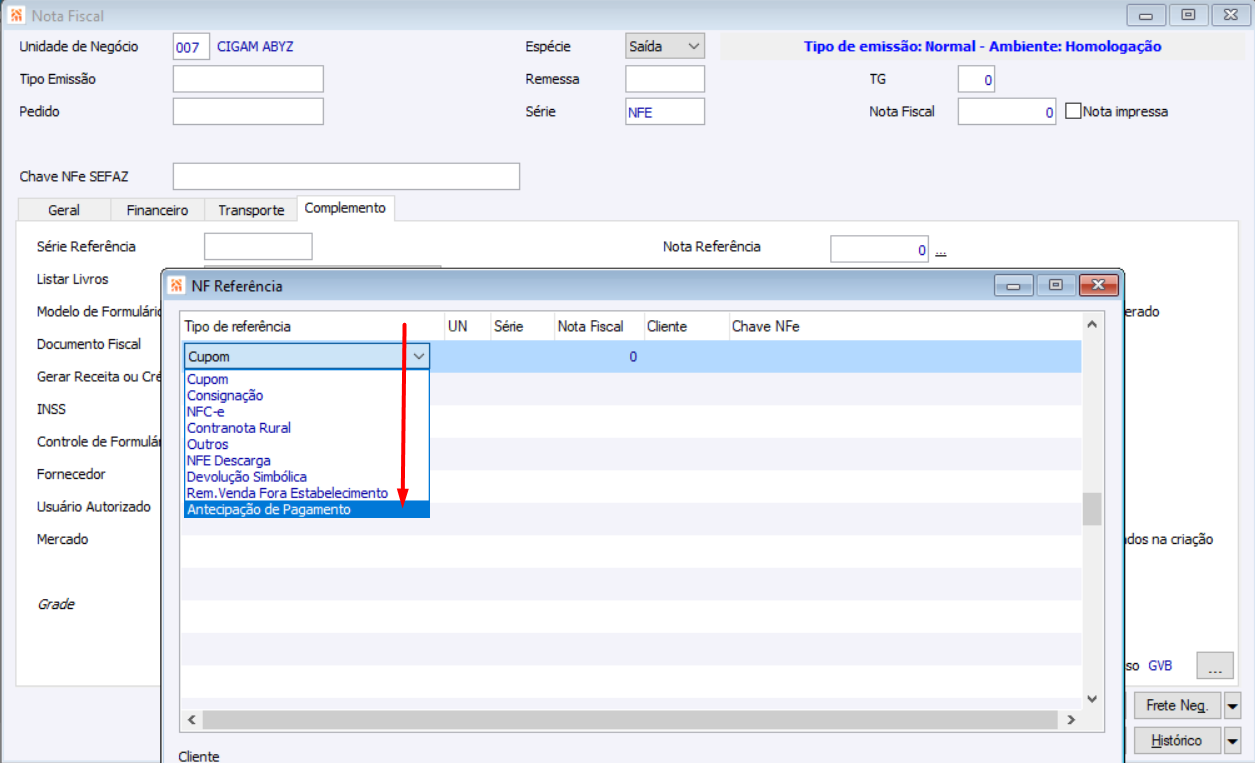This screenshot has width=1255, height=763.
Task: Choose Rem.Venda Fora Estabelecimento option
Action: (x=307, y=493)
